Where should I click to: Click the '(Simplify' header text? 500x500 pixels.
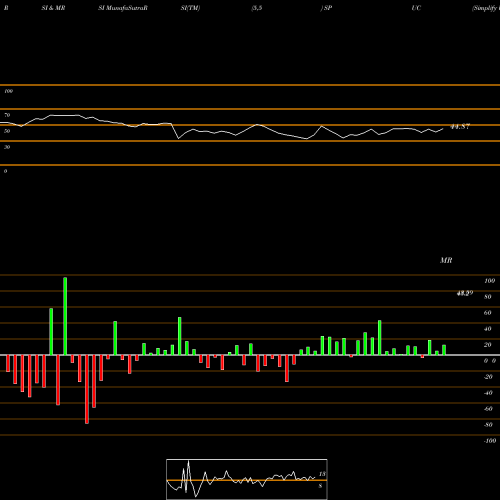485,8
